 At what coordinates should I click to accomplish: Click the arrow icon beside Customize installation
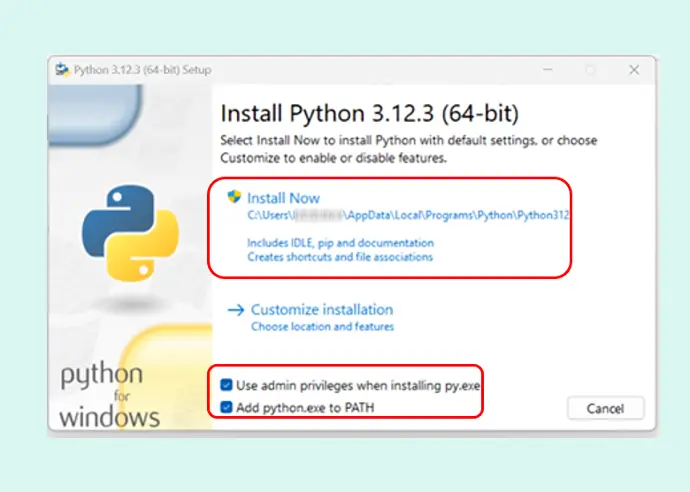pos(236,310)
